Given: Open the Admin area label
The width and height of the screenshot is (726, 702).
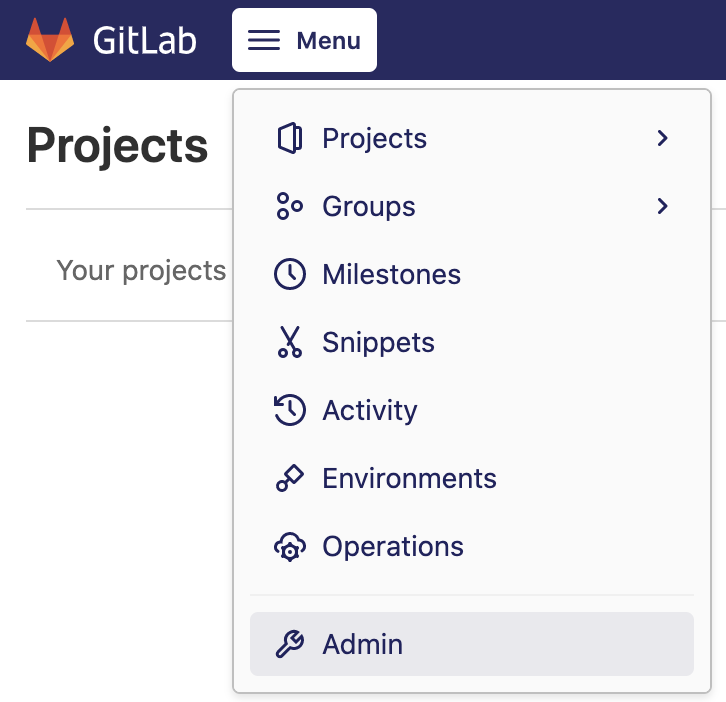Looking at the screenshot, I should point(362,645).
